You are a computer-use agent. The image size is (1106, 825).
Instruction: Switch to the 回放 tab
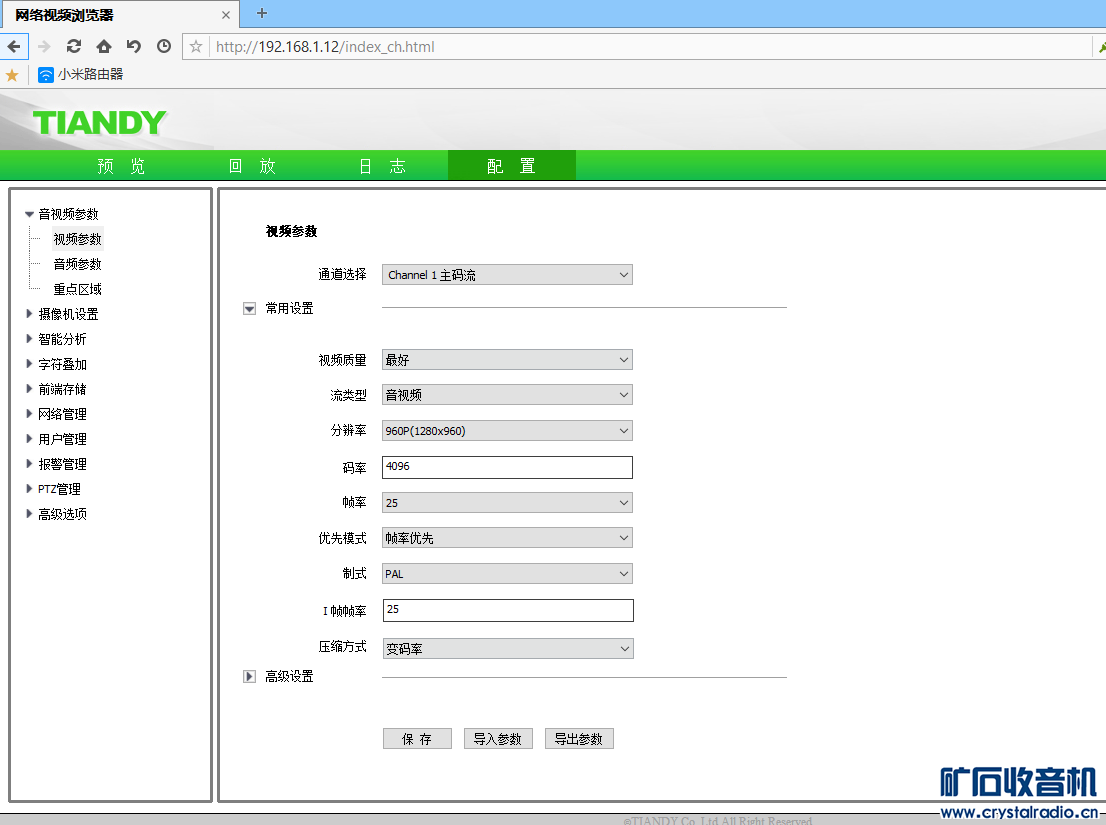pos(252,166)
